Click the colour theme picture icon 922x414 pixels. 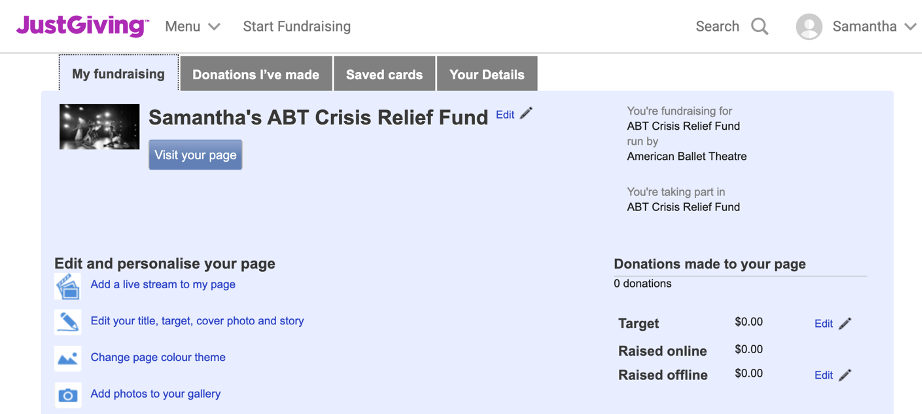pyautogui.click(x=68, y=359)
